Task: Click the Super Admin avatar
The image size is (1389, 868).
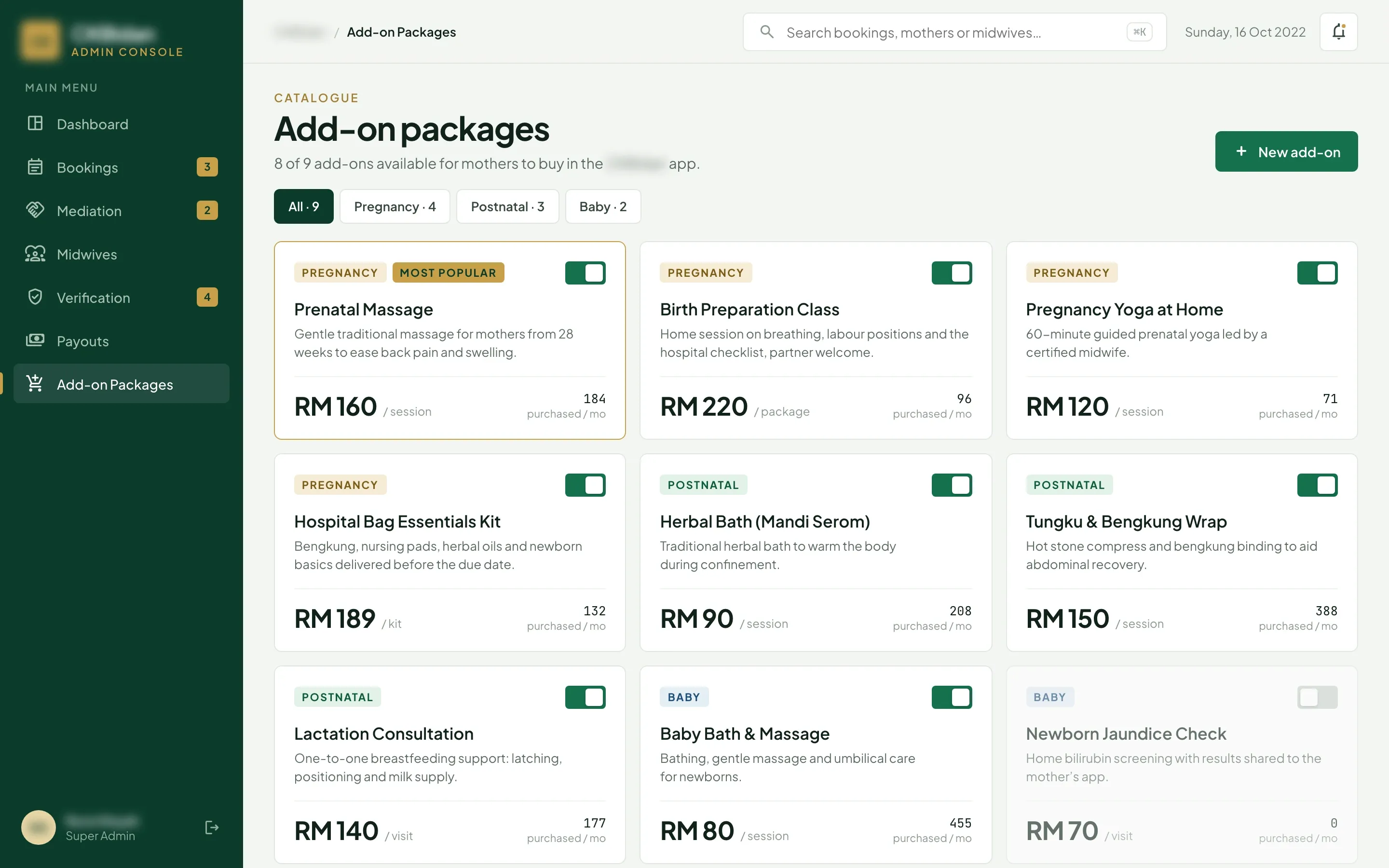Action: click(39, 827)
